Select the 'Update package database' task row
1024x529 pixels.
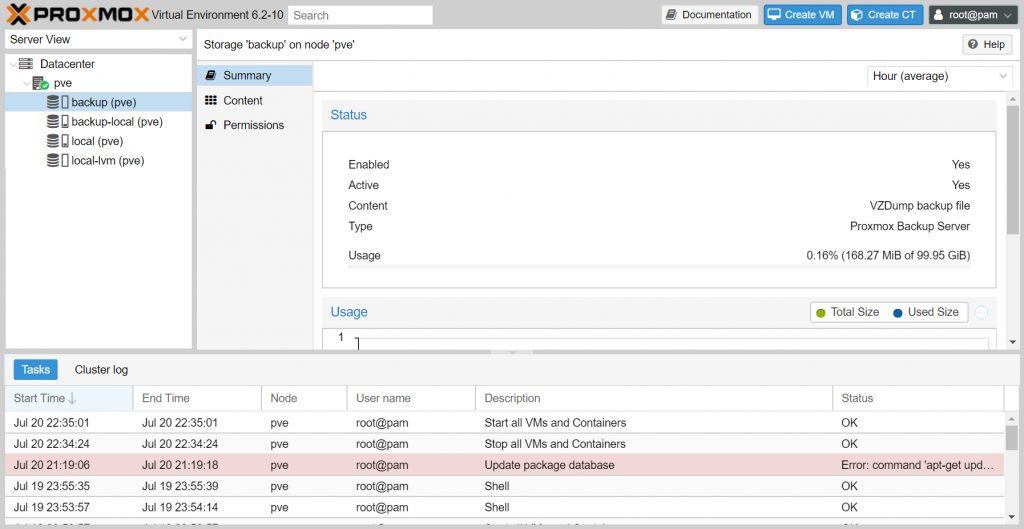click(504, 466)
